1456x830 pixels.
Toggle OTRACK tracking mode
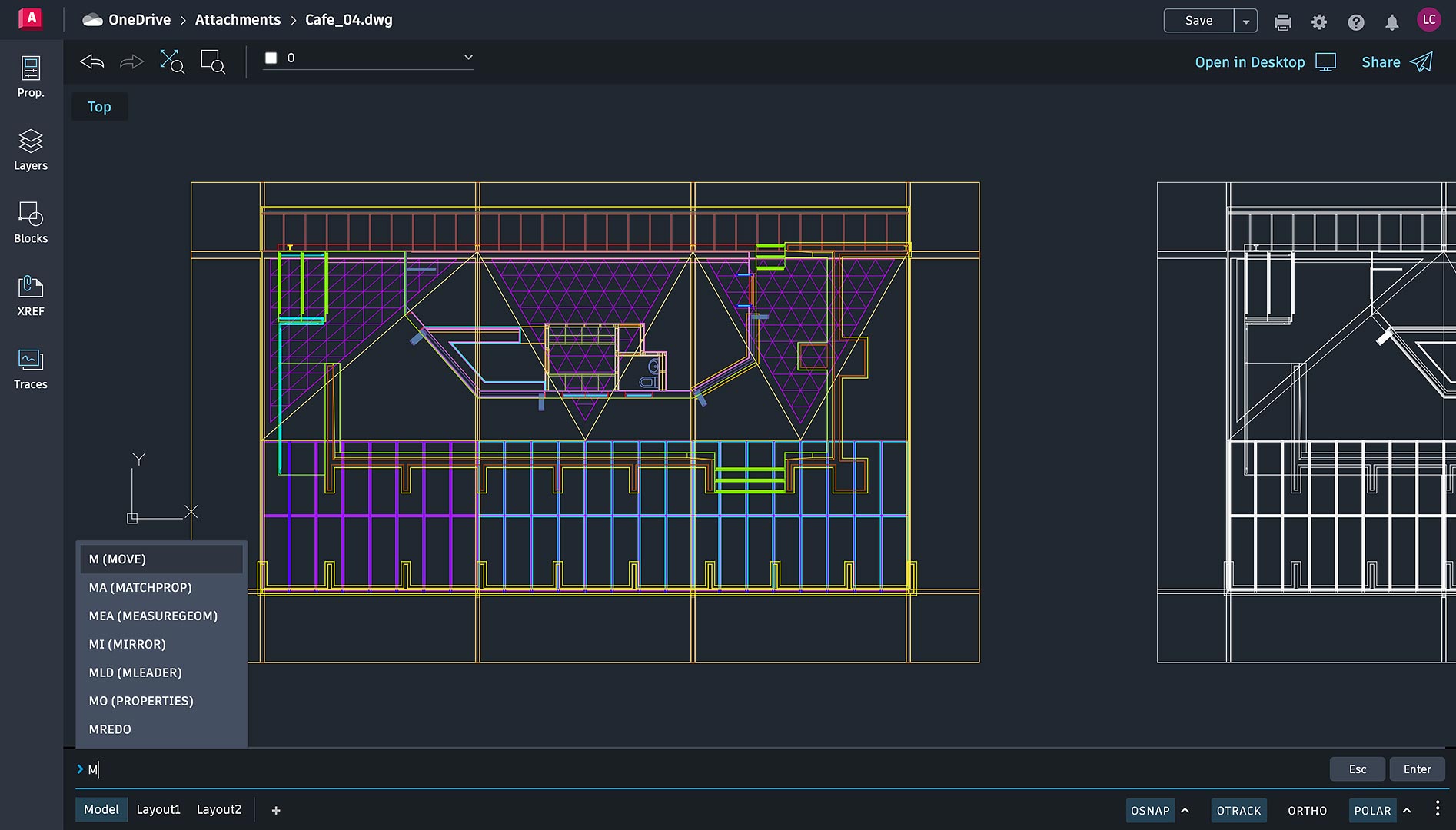point(1238,811)
